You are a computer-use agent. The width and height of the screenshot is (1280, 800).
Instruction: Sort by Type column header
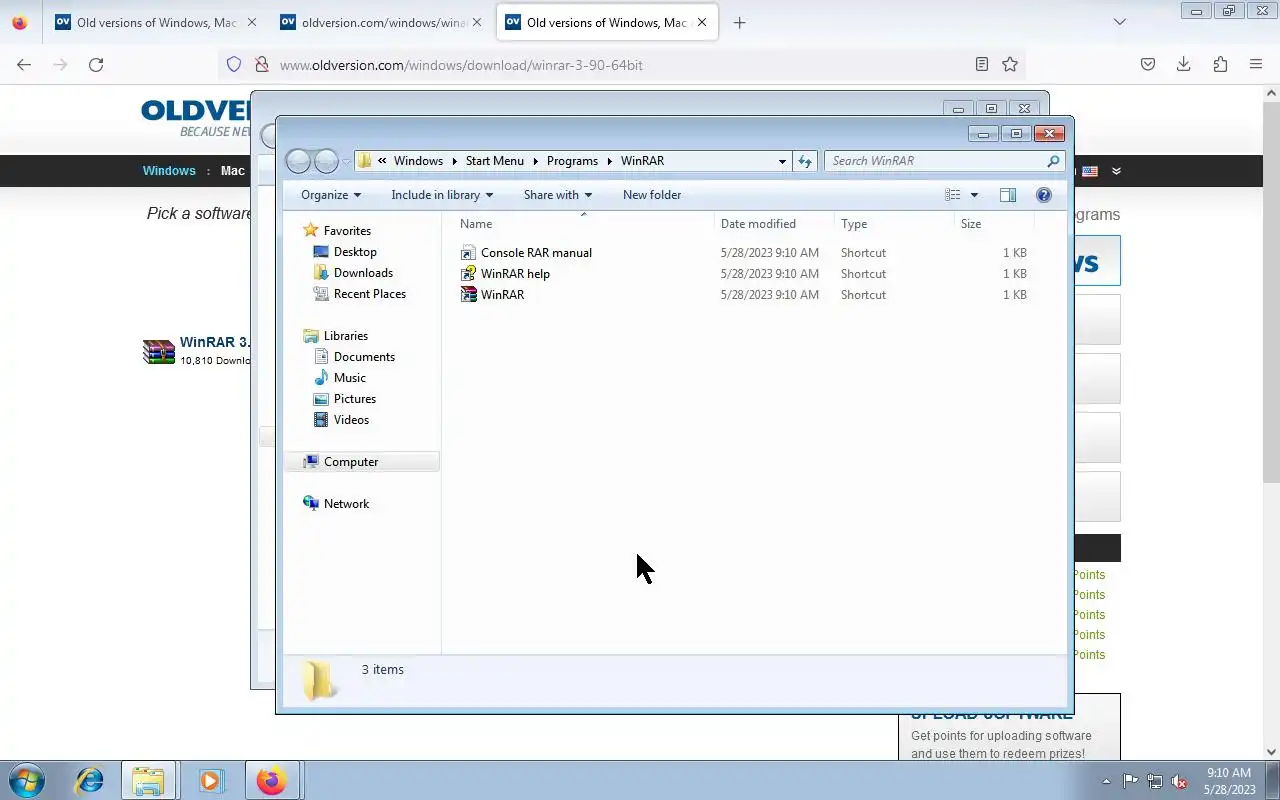[895, 224]
